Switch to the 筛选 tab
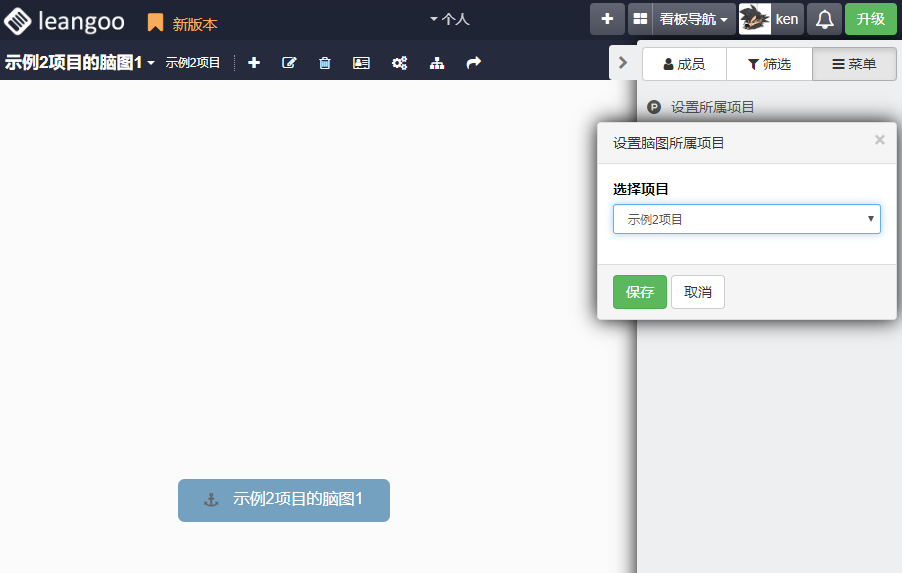The image size is (902, 573). 769,64
